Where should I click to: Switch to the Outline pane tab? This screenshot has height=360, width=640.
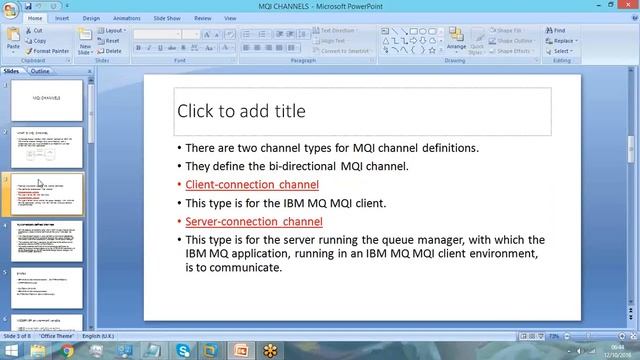[x=40, y=71]
